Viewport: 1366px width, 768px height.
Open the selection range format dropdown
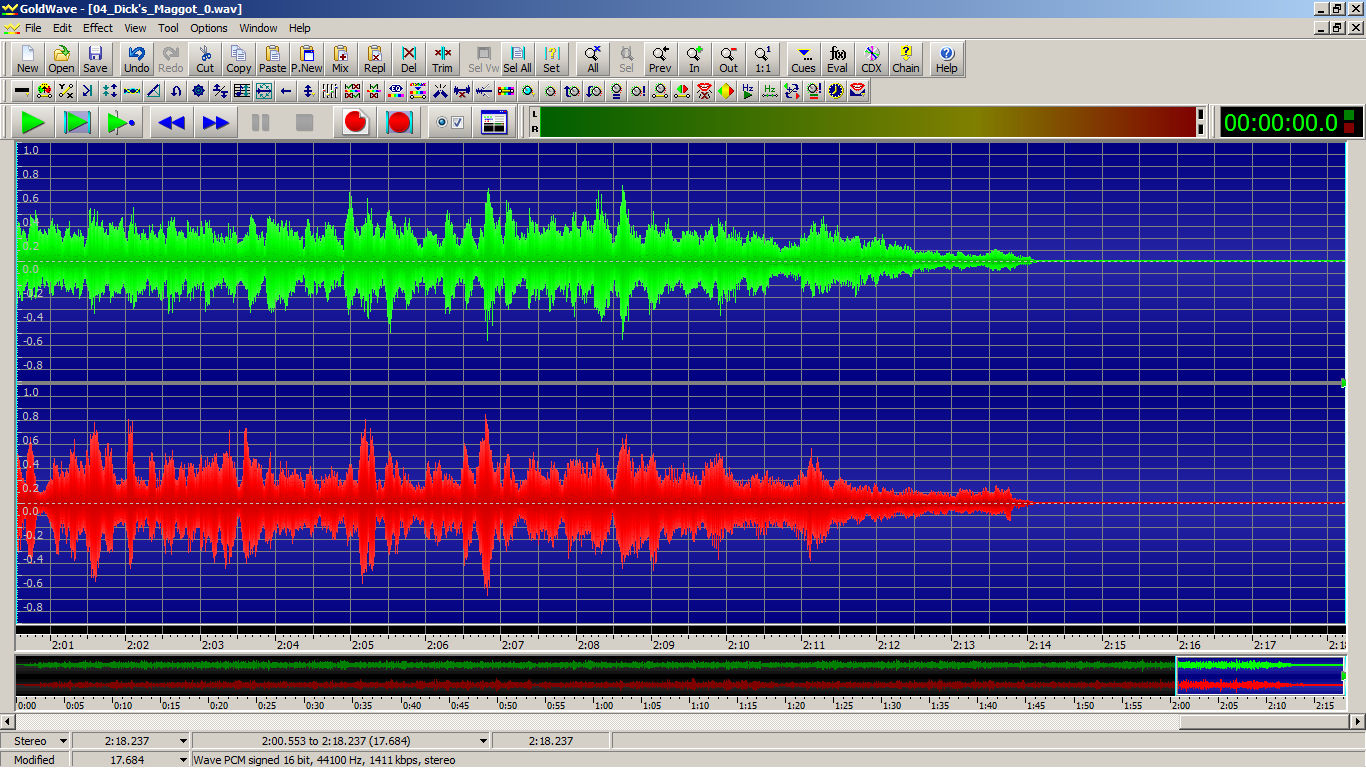(483, 741)
